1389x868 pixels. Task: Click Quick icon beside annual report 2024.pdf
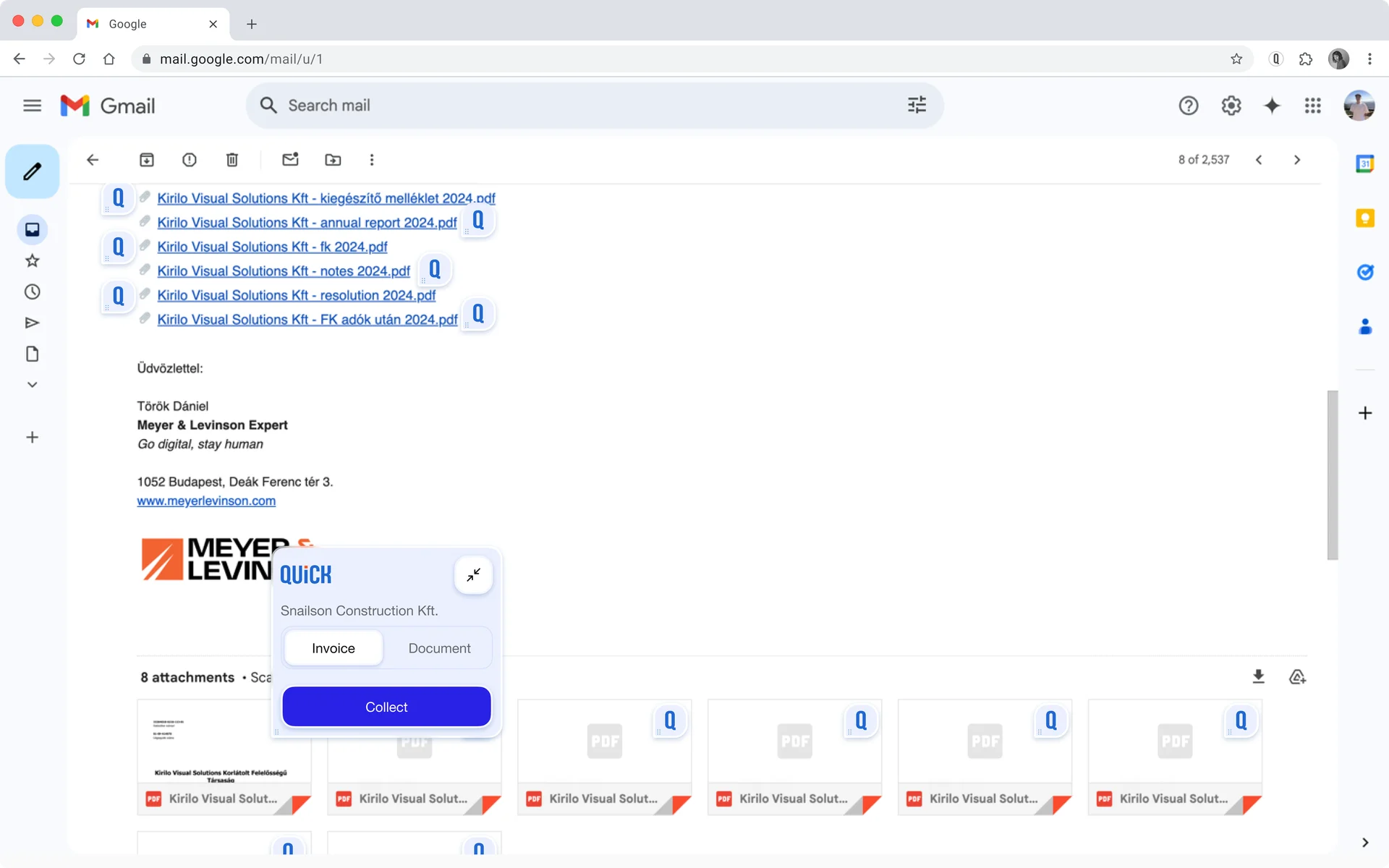point(478,221)
